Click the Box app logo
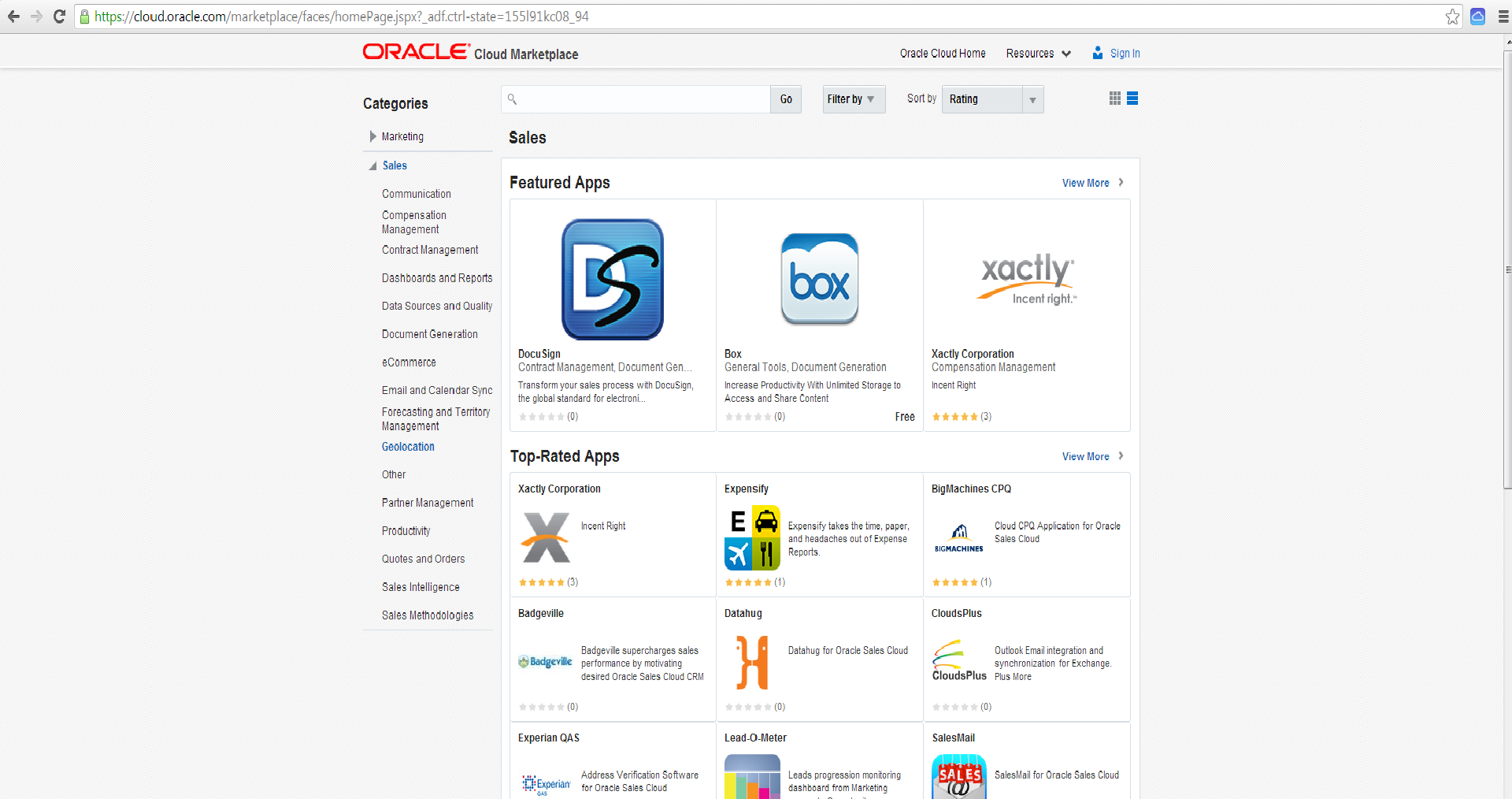Screen dimensions: 1512x799 tap(820, 279)
